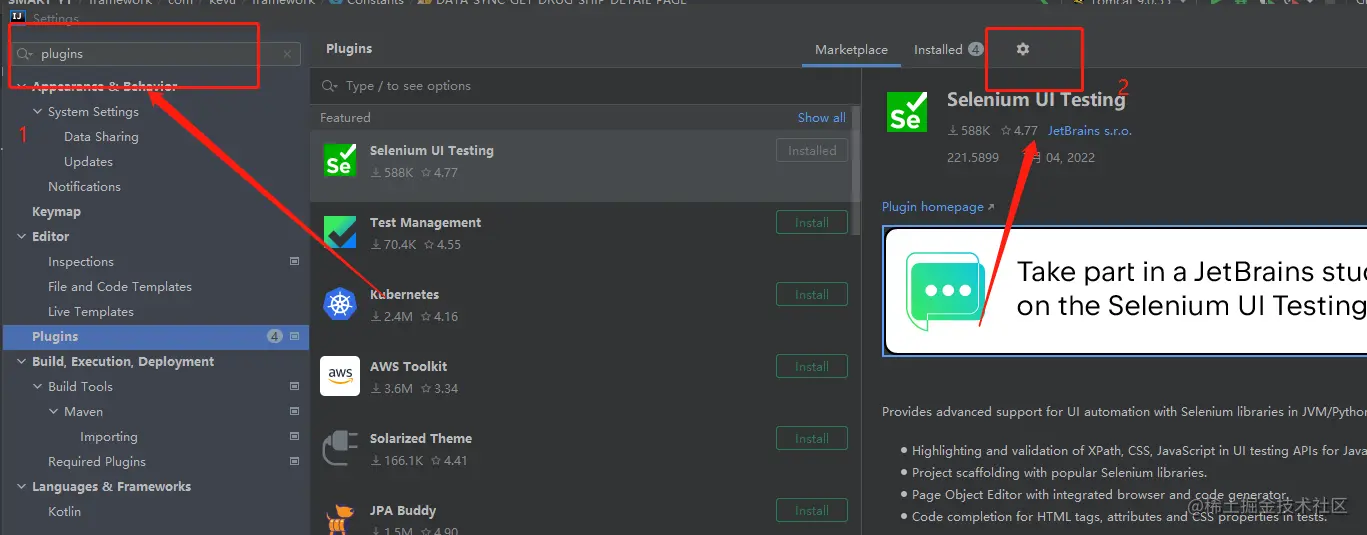Image resolution: width=1367 pixels, height=535 pixels.
Task: Select the AWS Toolkit plugin name
Action: coord(408,367)
